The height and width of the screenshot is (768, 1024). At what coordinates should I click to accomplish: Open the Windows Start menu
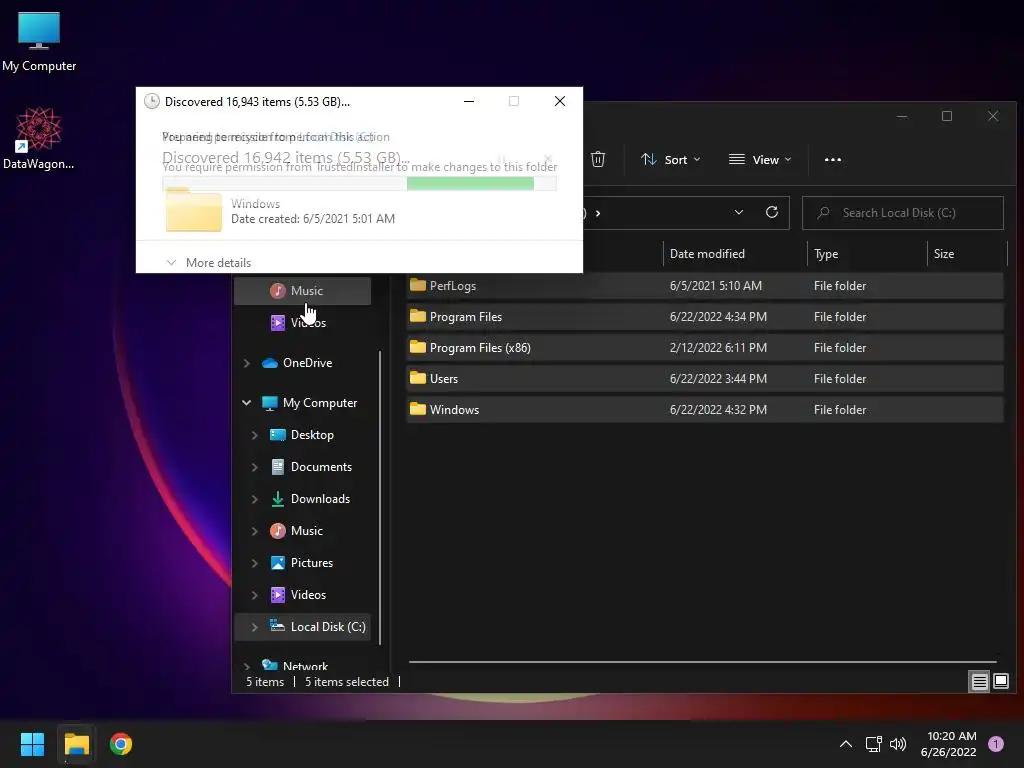32,744
